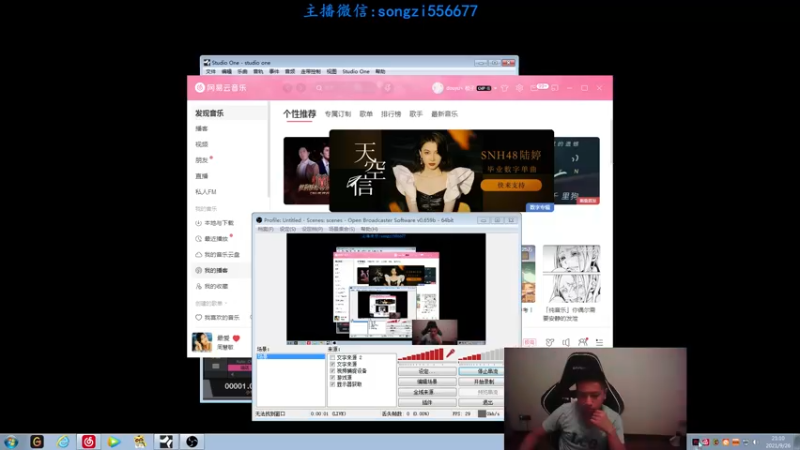Open the playlist queue icon in player bar
The height and width of the screenshot is (450, 800).
click(x=599, y=342)
